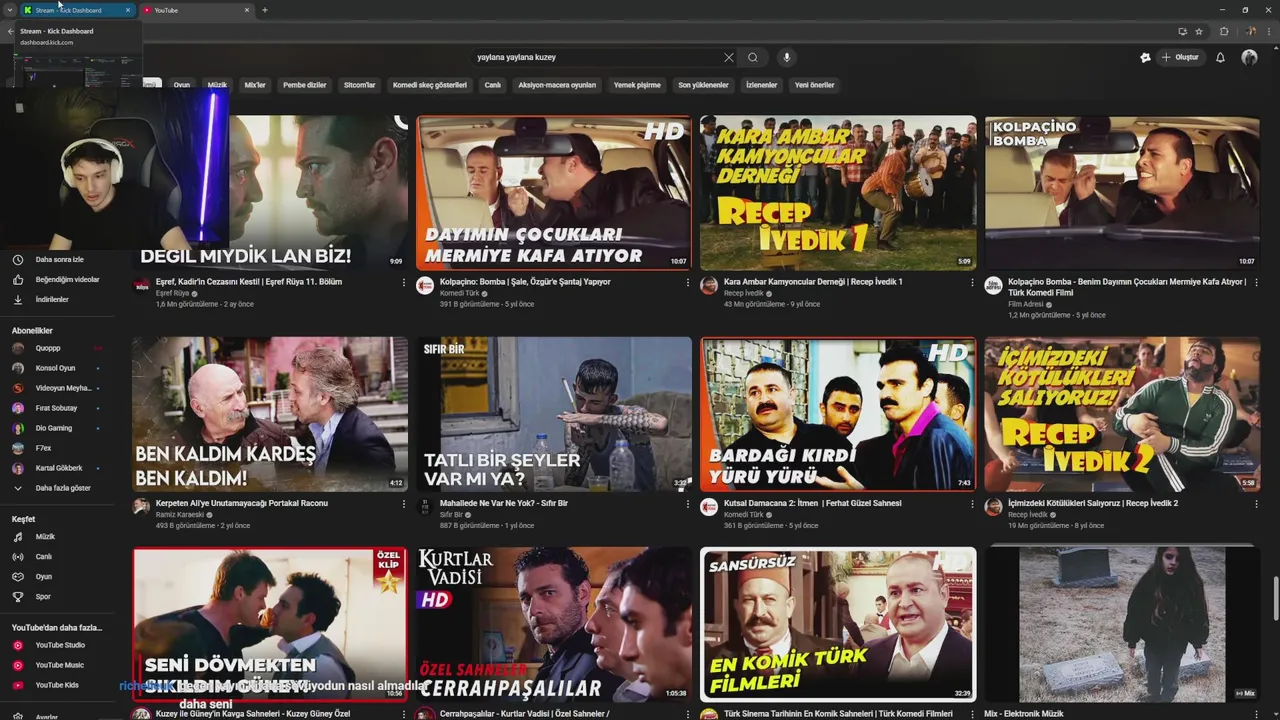The height and width of the screenshot is (720, 1280).
Task: Play the Recep İvedik 2 video thumbnail
Action: 1122,414
